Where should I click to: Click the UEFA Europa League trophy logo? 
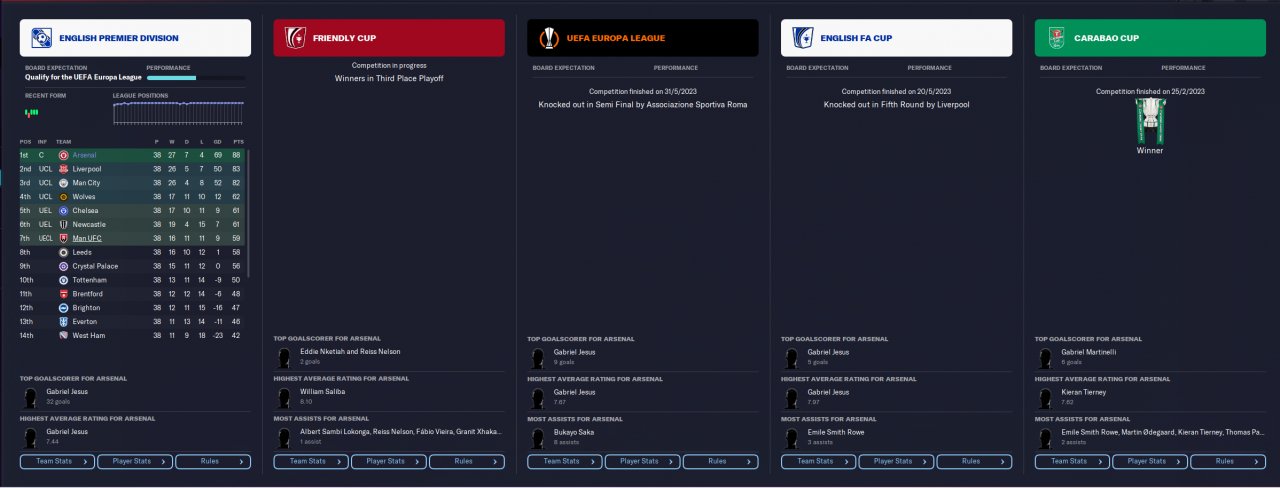coord(548,38)
